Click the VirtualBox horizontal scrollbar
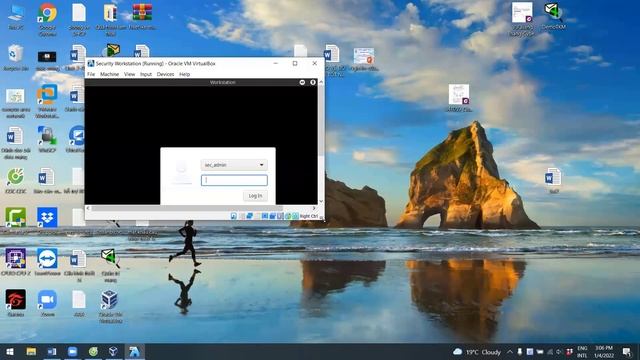Image resolution: width=640 pixels, height=360 pixels. pos(187,208)
